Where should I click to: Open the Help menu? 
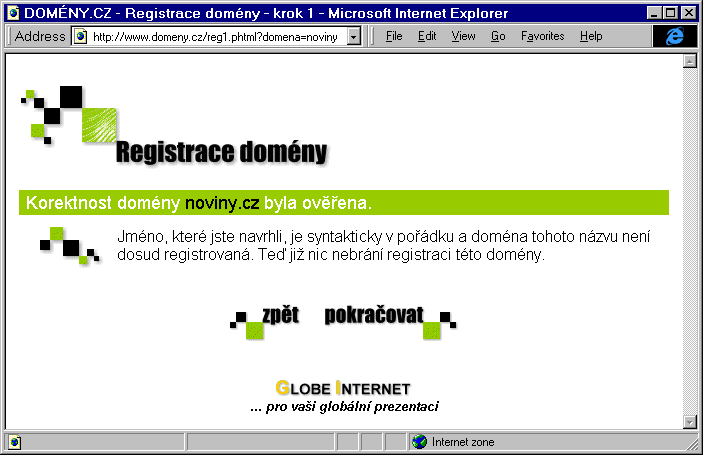pyautogui.click(x=591, y=36)
